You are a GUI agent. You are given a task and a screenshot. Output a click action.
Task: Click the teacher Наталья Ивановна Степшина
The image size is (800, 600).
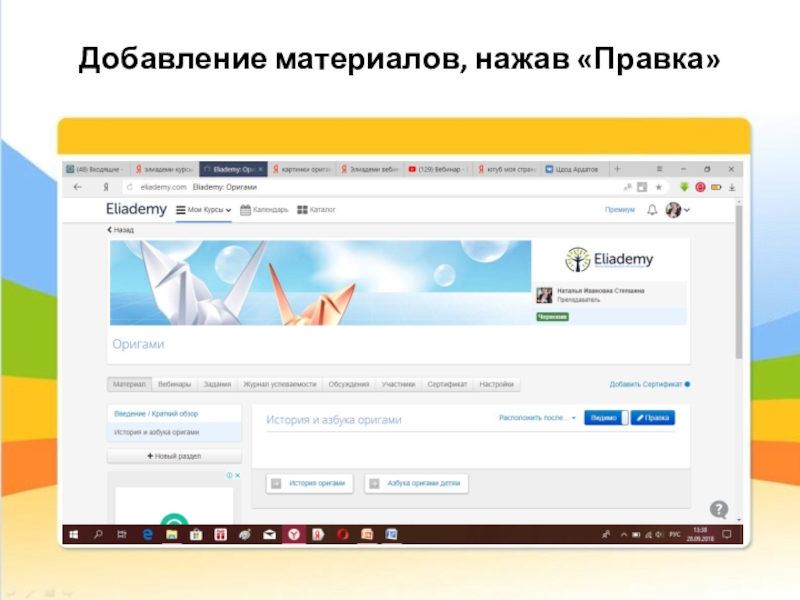[x=601, y=291]
